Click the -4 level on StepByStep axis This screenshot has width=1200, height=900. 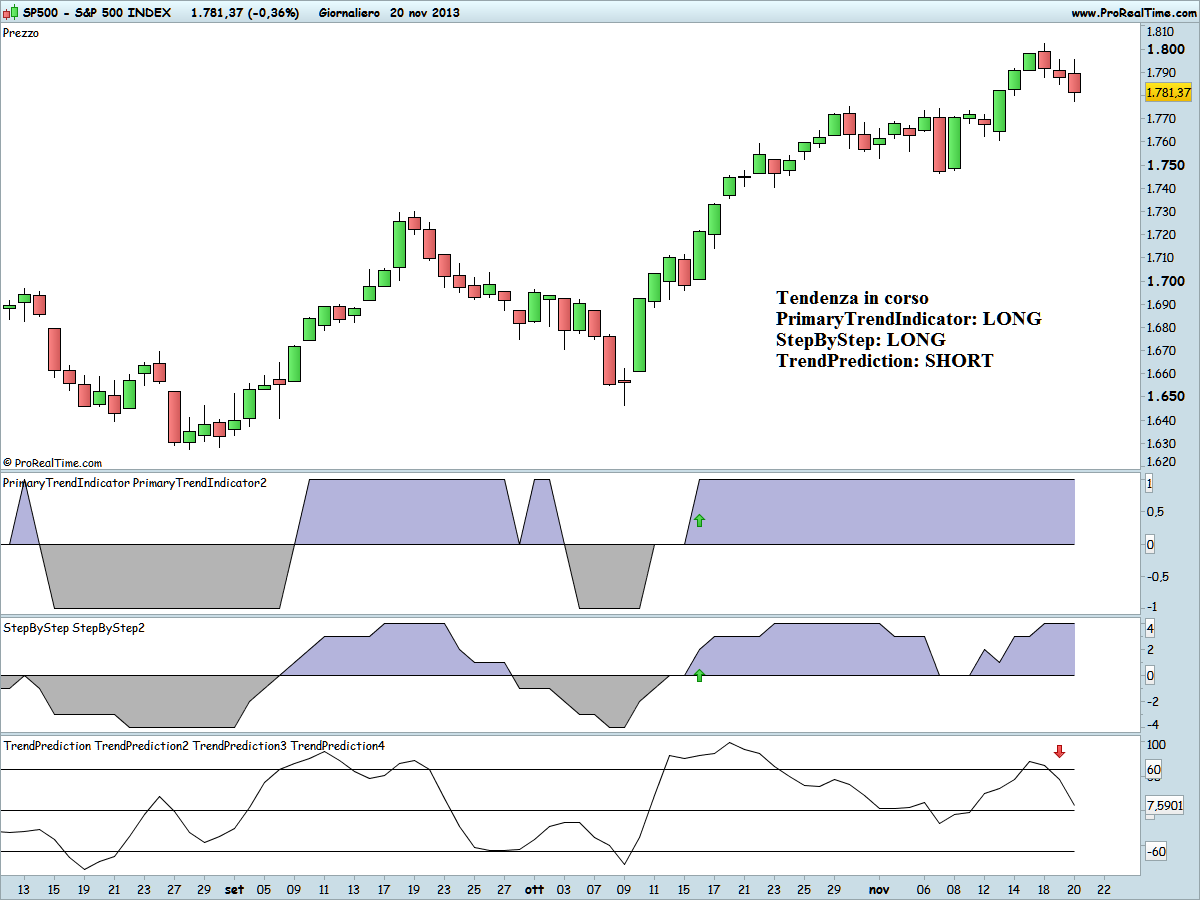click(1152, 724)
